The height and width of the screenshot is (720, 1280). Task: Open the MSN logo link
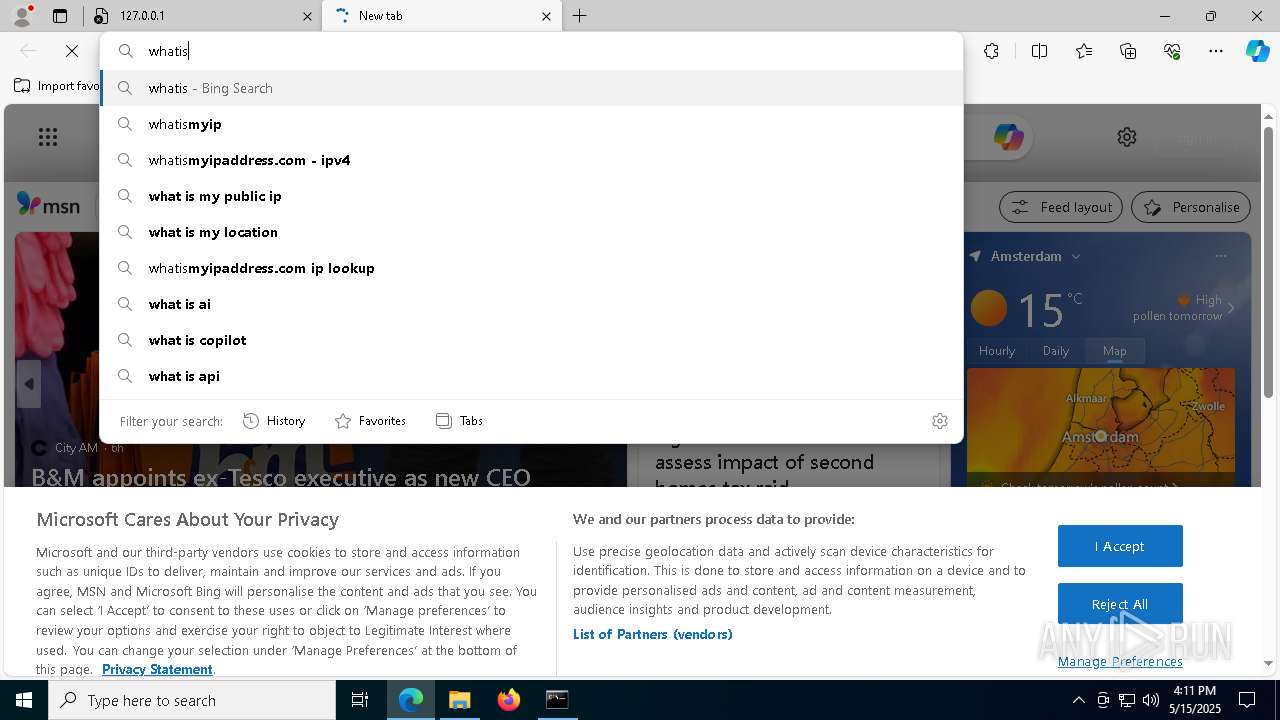point(48,205)
